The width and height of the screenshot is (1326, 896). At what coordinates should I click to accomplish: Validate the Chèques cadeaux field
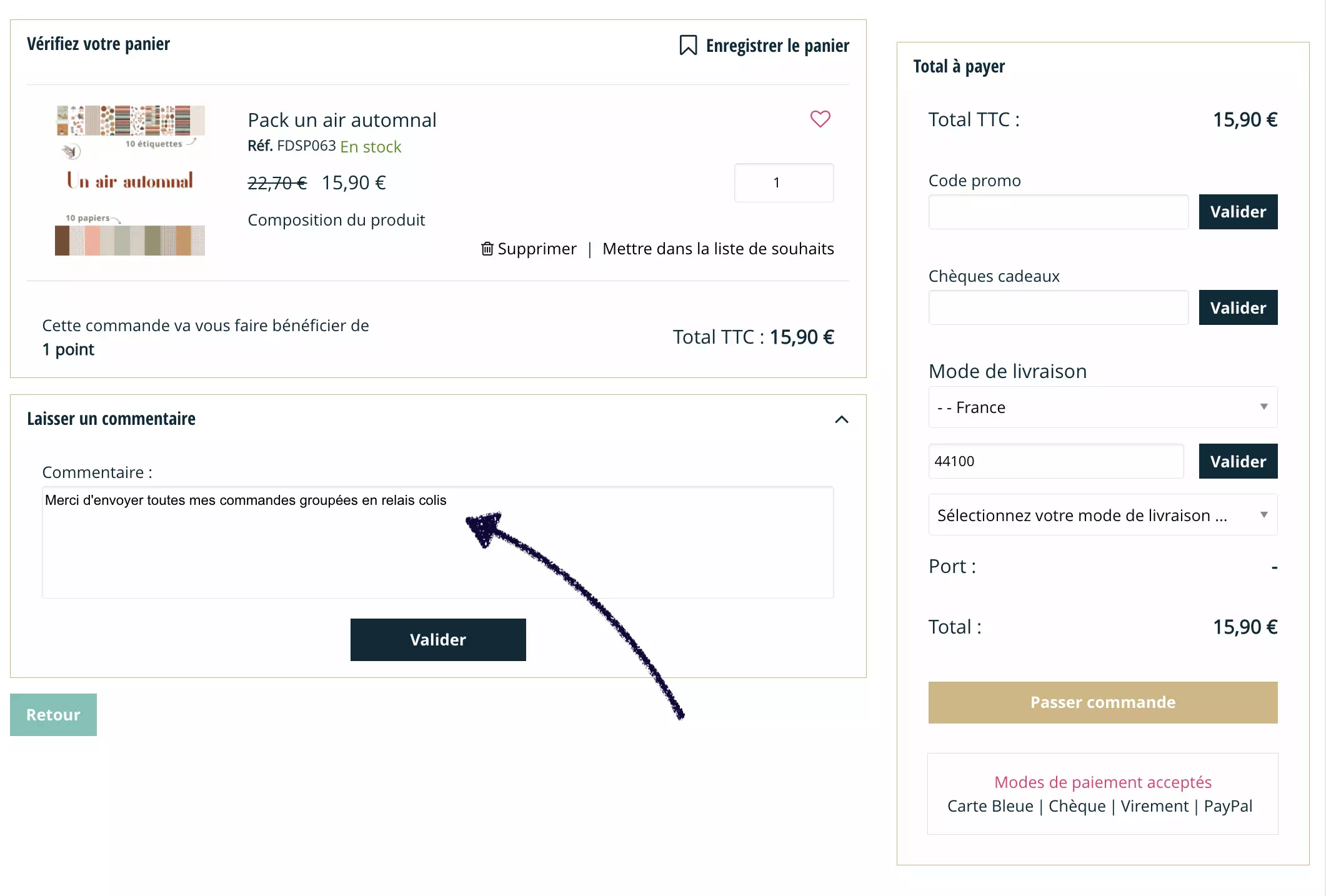pyautogui.click(x=1238, y=307)
